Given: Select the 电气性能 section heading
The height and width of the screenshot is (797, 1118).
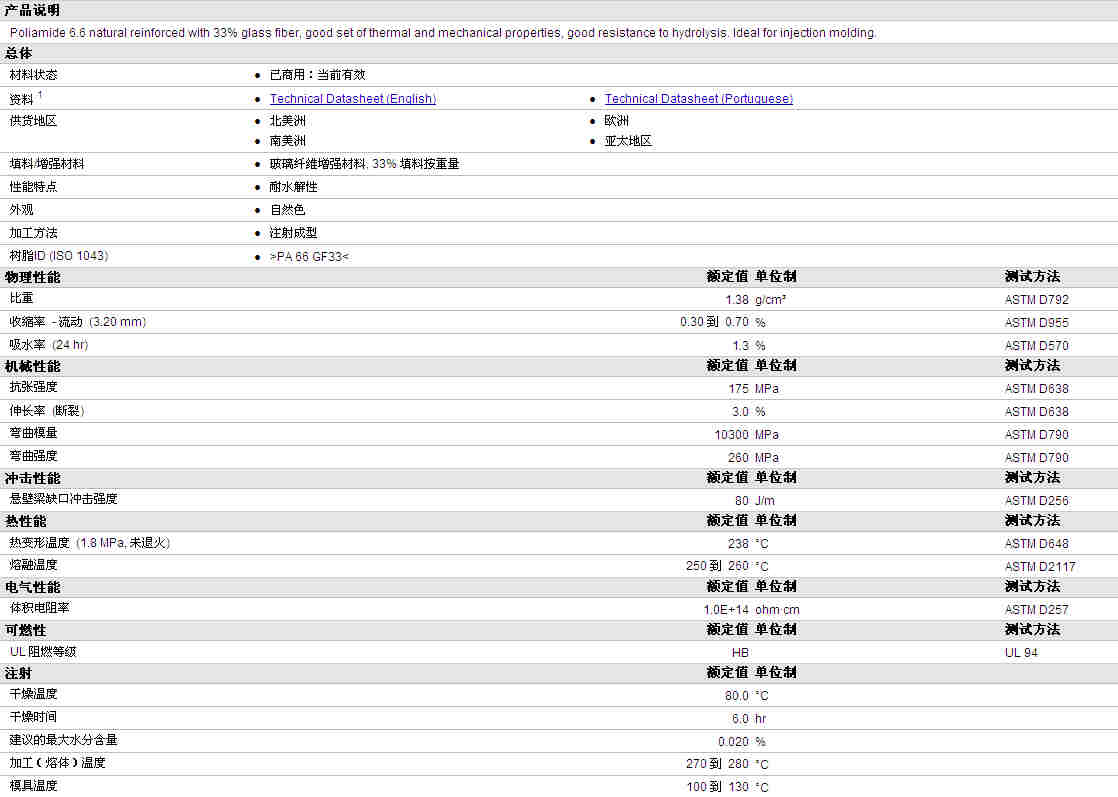Looking at the screenshot, I should tap(32, 587).
